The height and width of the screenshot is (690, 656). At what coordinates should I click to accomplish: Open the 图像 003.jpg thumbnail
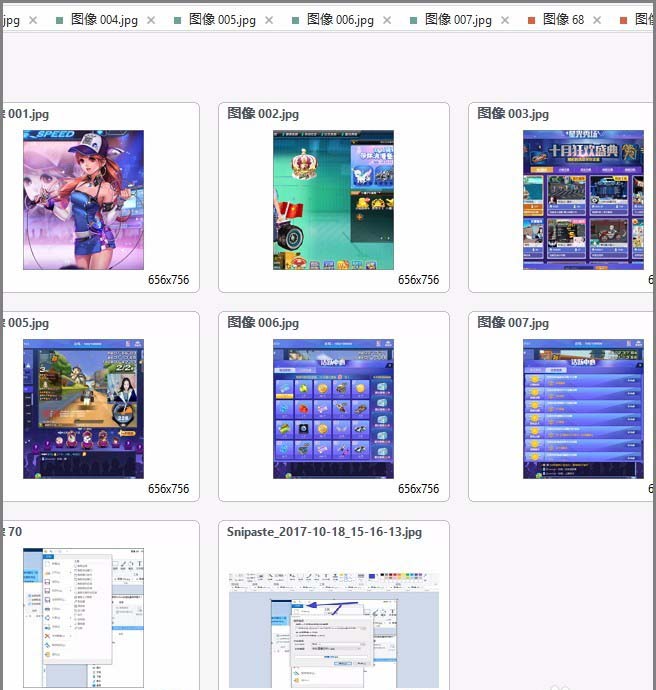tap(583, 200)
